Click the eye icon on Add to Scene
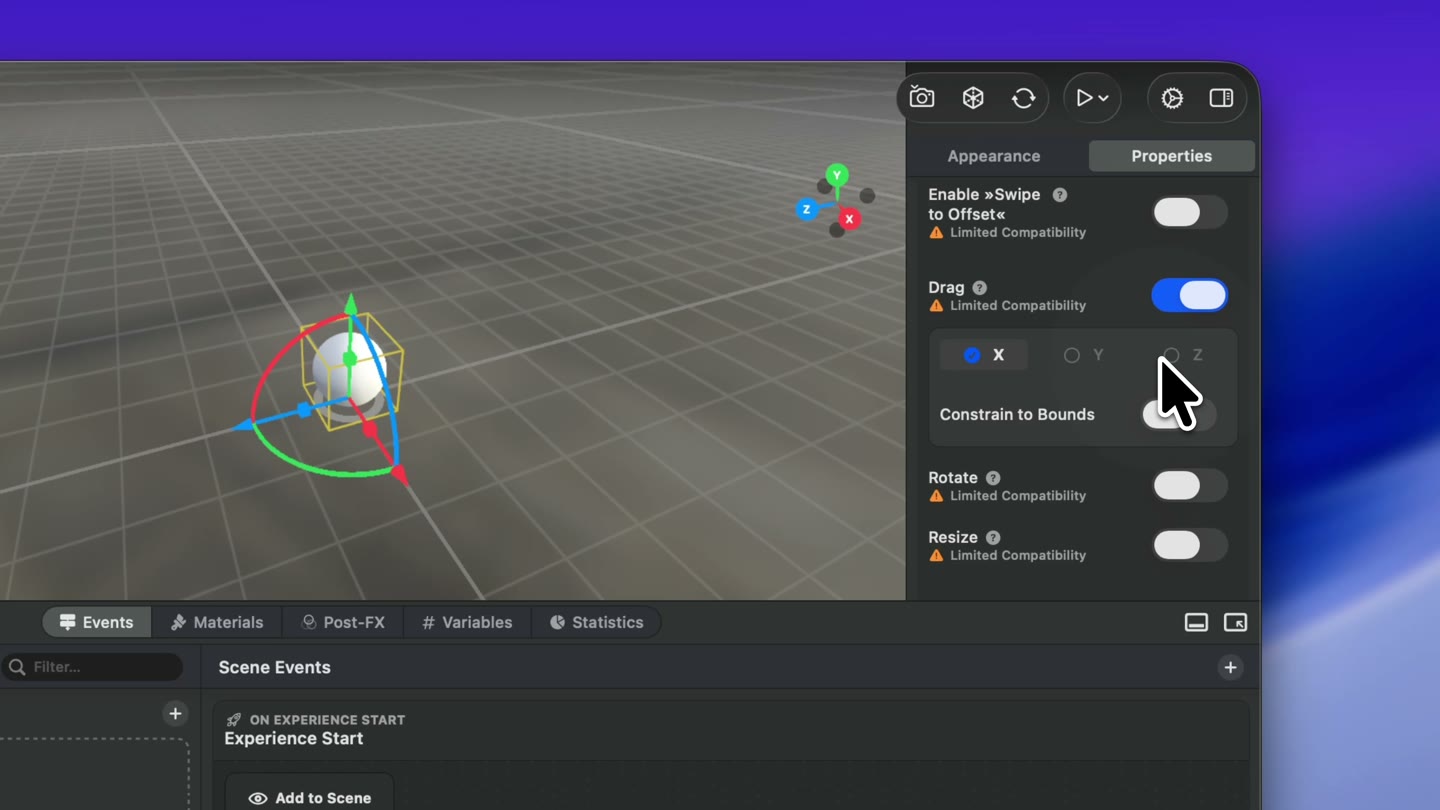Viewport: 1440px width, 810px height. [x=258, y=798]
